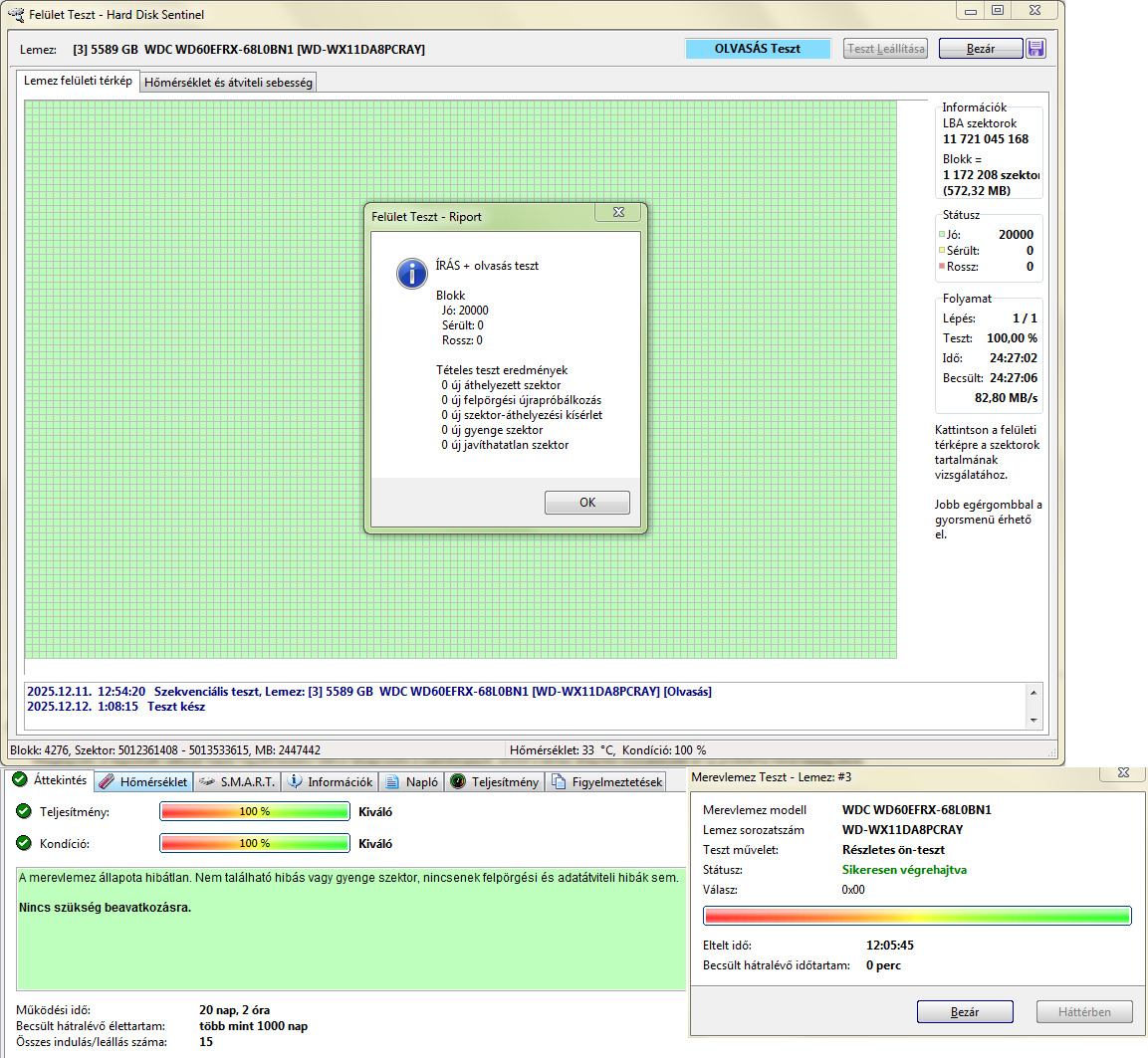The height and width of the screenshot is (1058, 1148).
Task: Click the Teszt Leállítása button
Action: tap(885, 49)
